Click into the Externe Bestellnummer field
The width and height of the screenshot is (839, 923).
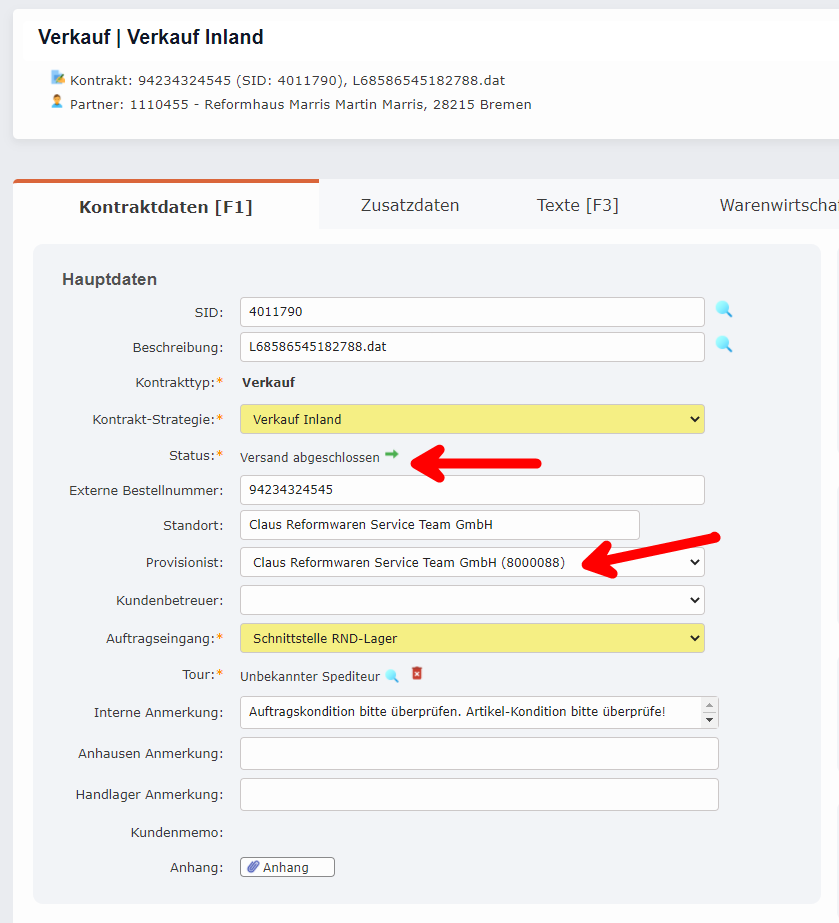(470, 489)
